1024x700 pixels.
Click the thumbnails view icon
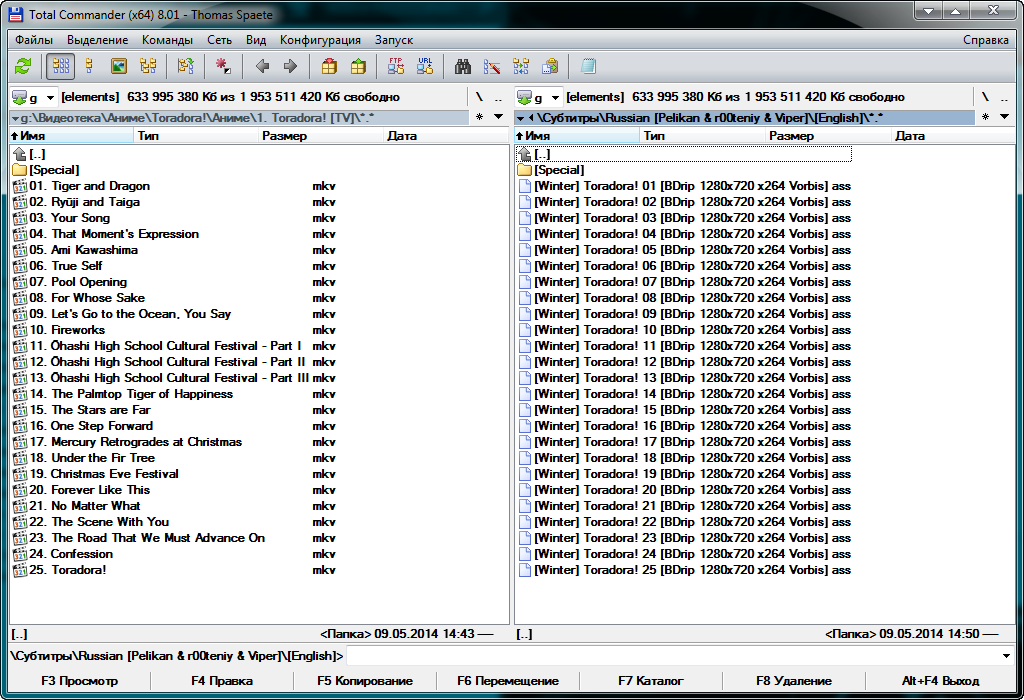click(x=119, y=66)
